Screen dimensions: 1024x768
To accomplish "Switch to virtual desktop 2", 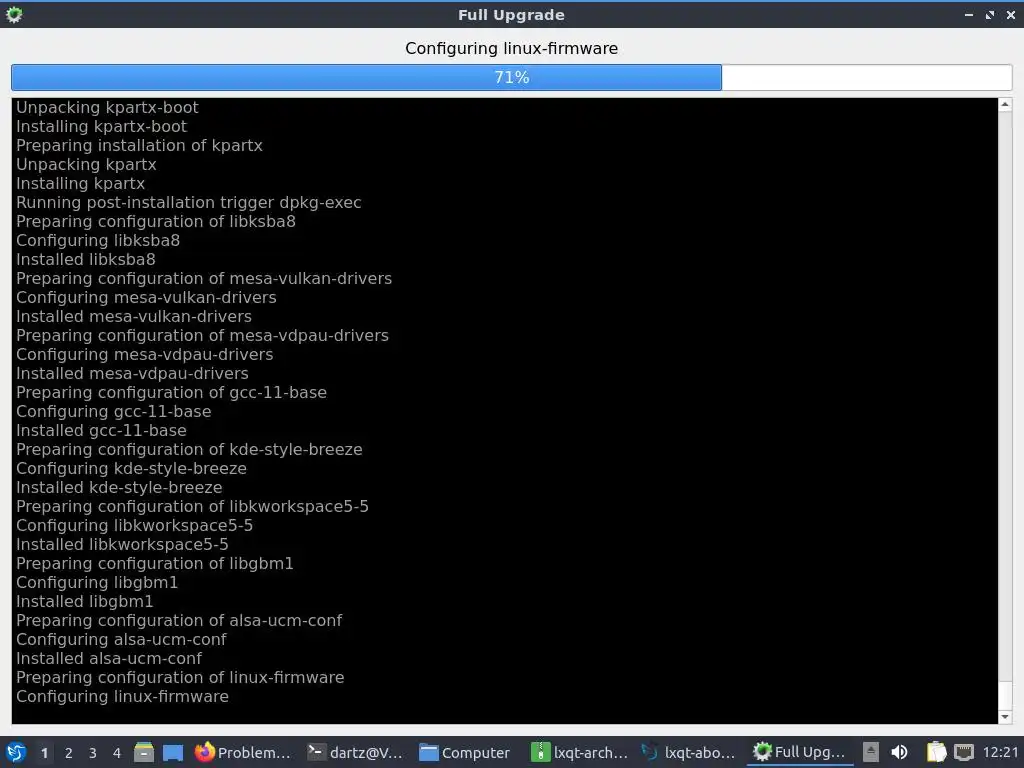I will [x=69, y=753].
